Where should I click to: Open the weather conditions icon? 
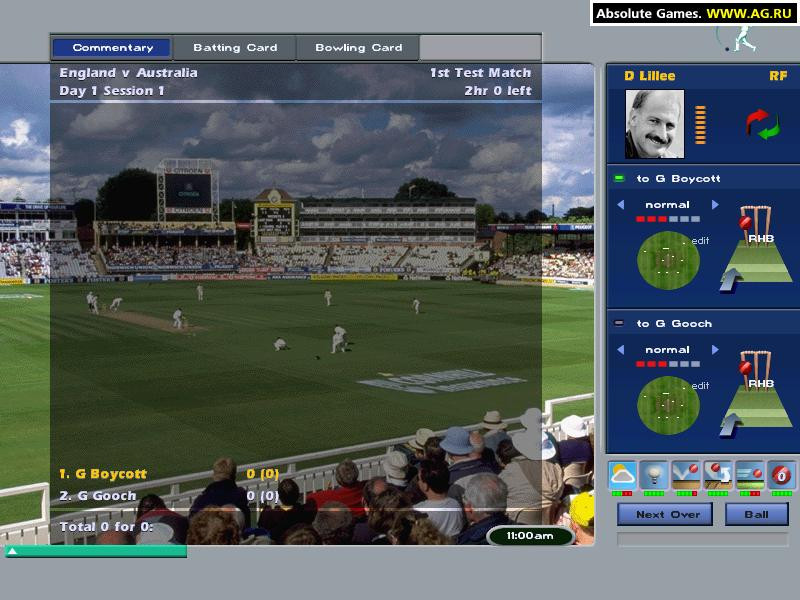(622, 474)
